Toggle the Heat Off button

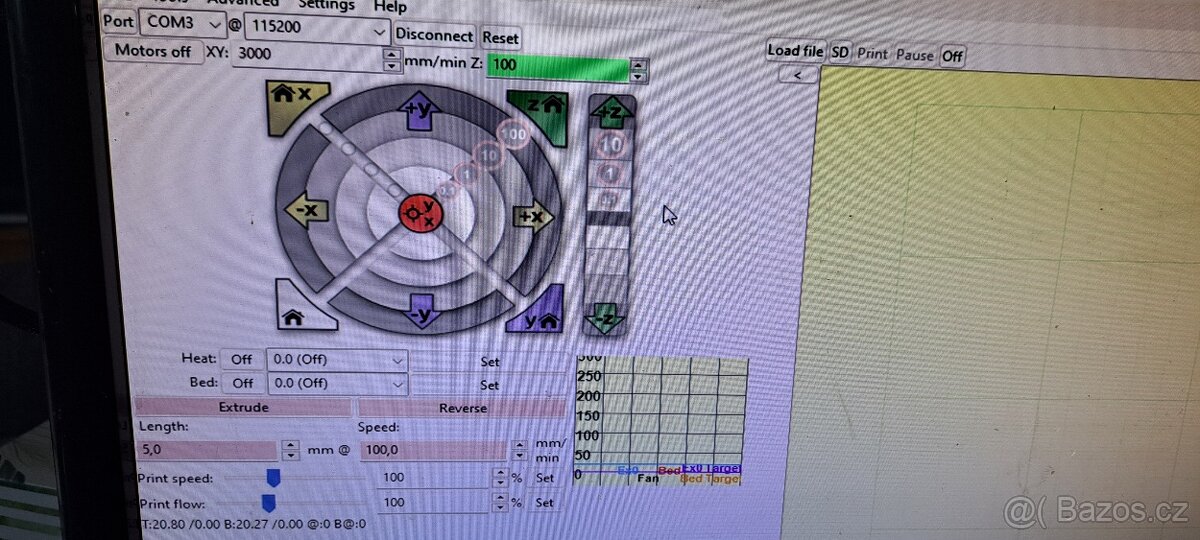click(x=242, y=359)
